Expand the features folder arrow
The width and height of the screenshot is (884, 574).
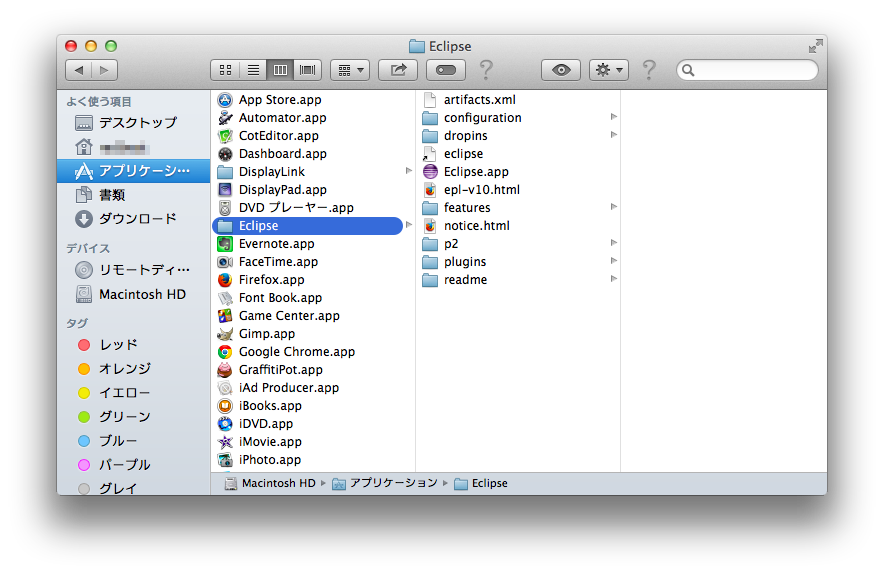[x=614, y=207]
